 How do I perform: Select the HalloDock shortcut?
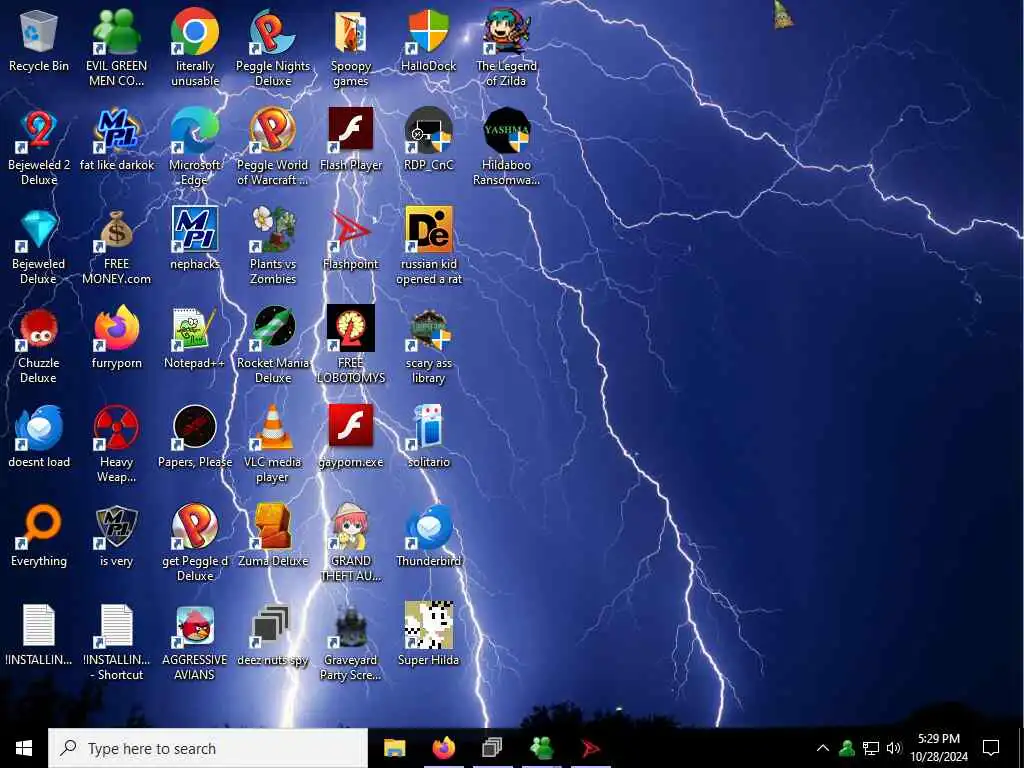(428, 31)
